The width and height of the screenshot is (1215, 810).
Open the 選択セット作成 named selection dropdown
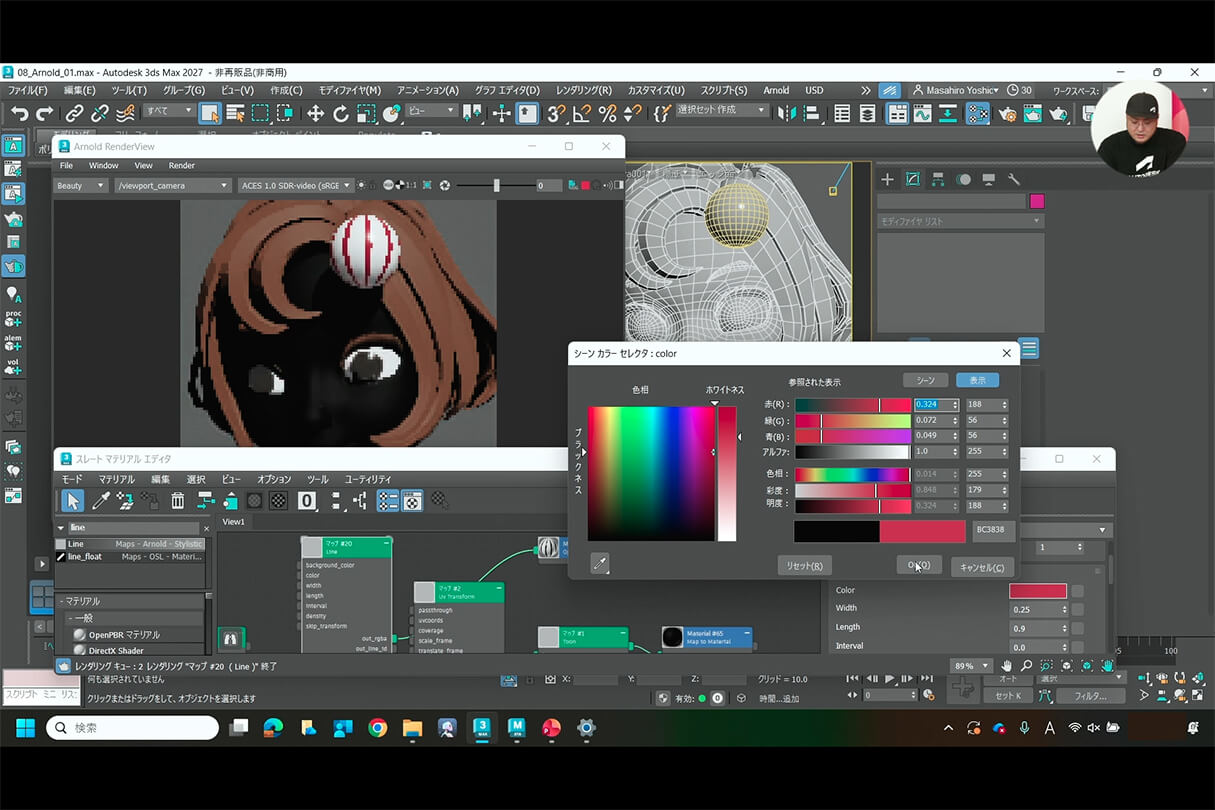(x=721, y=110)
